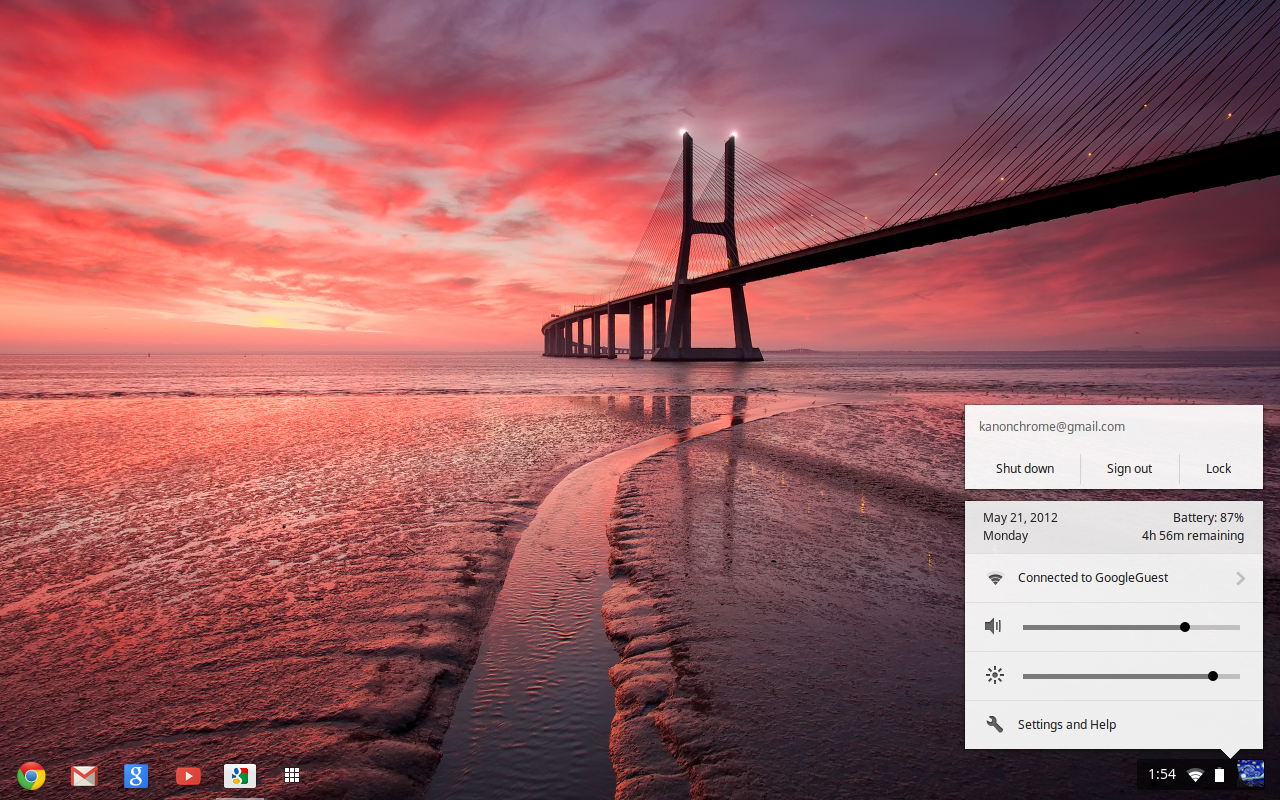Open the multicolored Google+ shelf icon
The width and height of the screenshot is (1280, 800).
coord(240,775)
